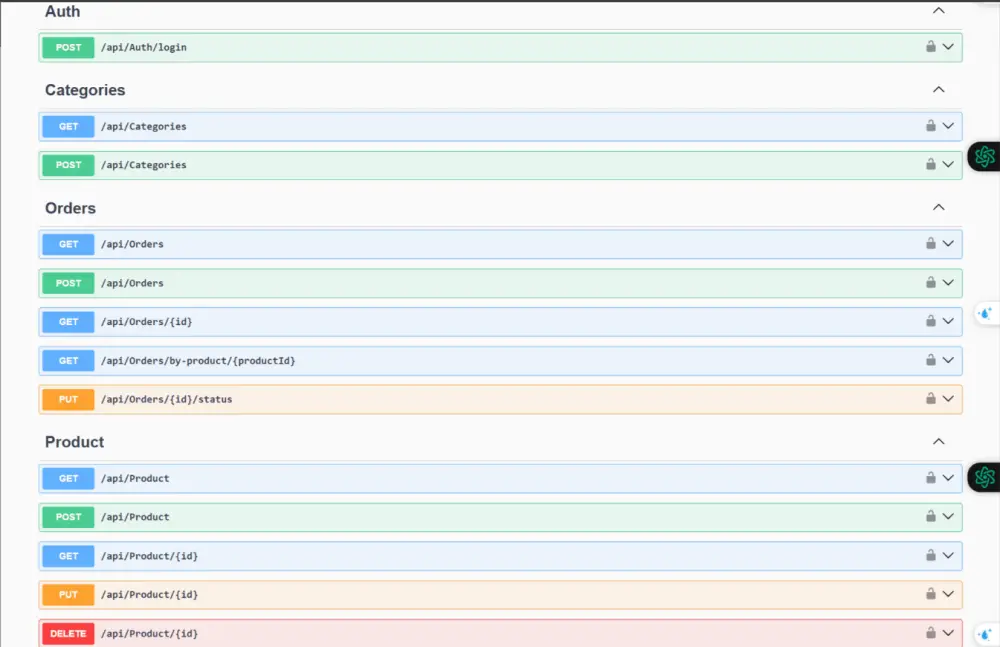Click the lock on GET /api/Orders/by-product/{productId}
1000x647 pixels.
pos(932,360)
